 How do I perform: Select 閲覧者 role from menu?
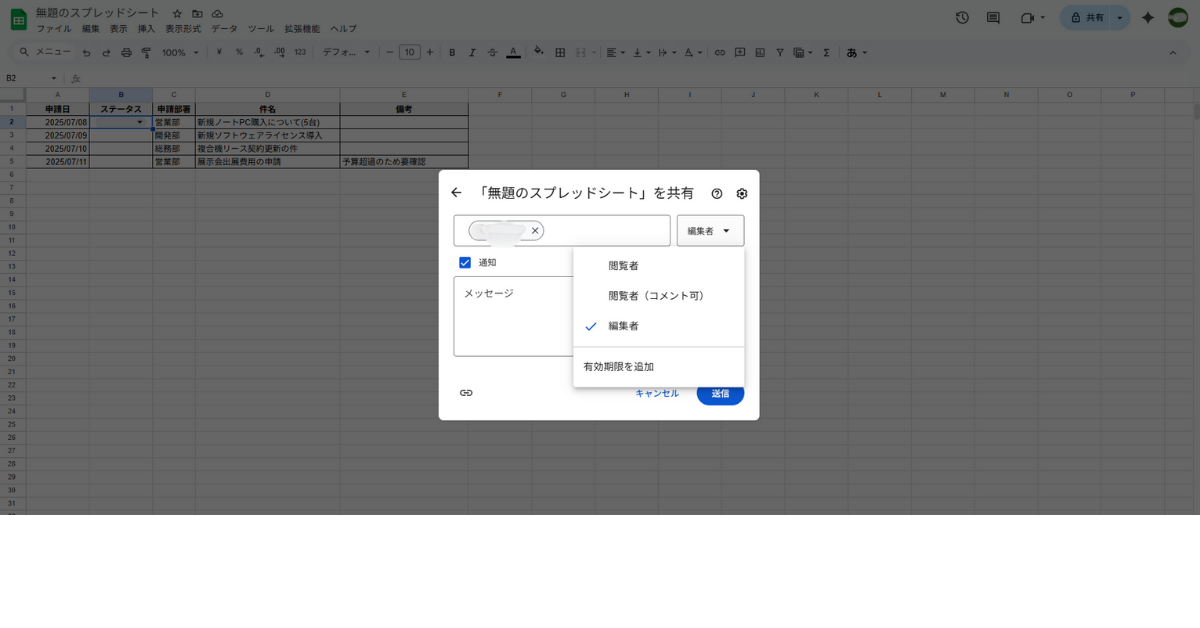click(623, 266)
